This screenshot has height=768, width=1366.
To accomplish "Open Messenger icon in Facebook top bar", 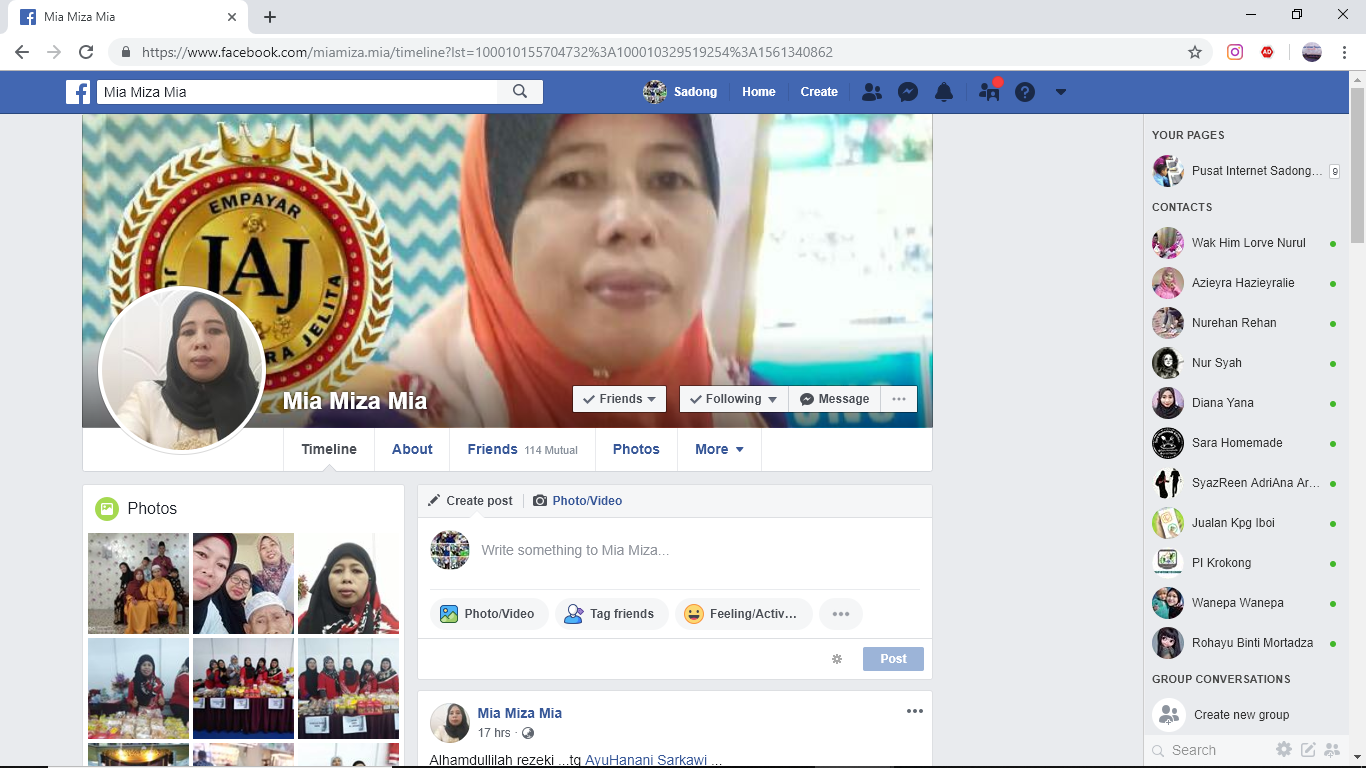I will click(908, 92).
